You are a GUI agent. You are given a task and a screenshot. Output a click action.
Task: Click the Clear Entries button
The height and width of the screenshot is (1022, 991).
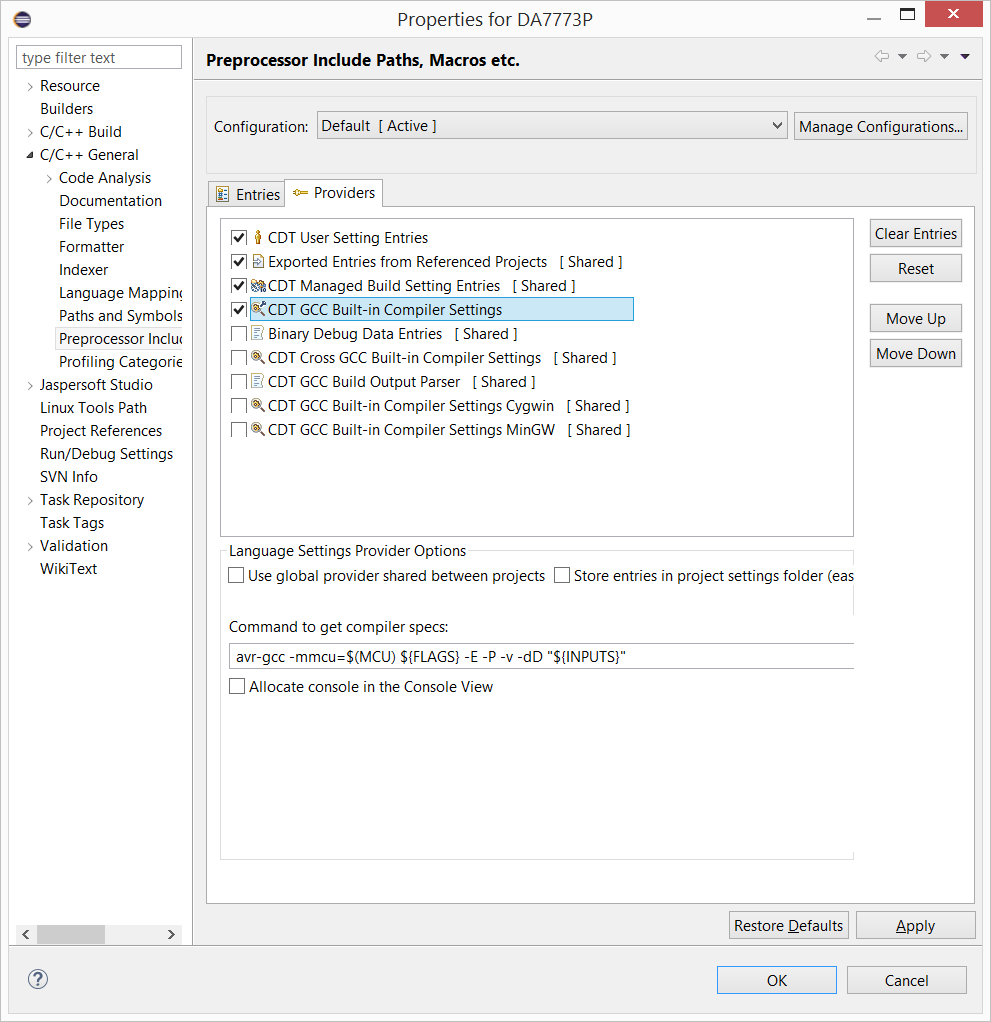pos(915,233)
